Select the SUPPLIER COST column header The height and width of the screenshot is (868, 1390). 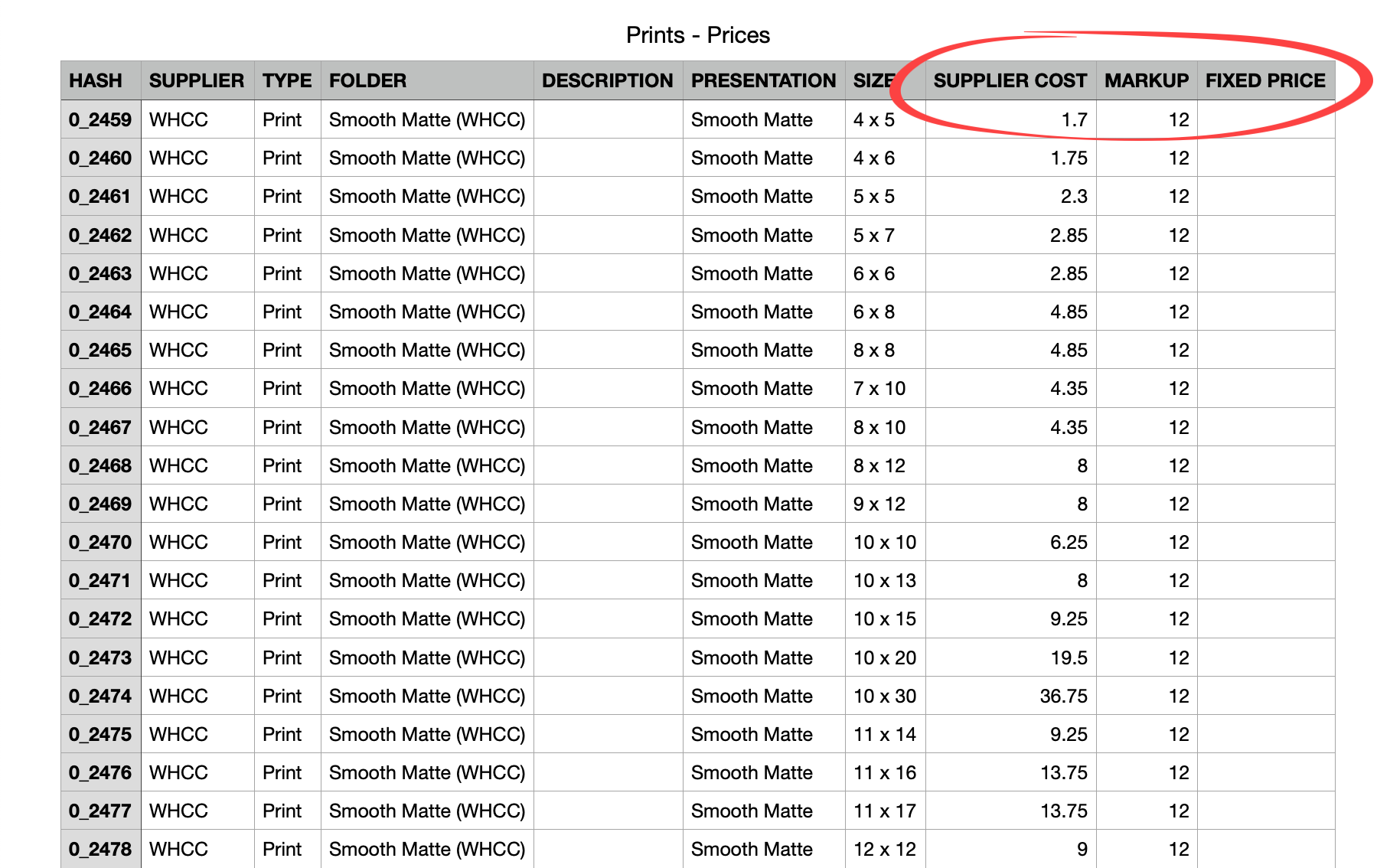point(1010,80)
